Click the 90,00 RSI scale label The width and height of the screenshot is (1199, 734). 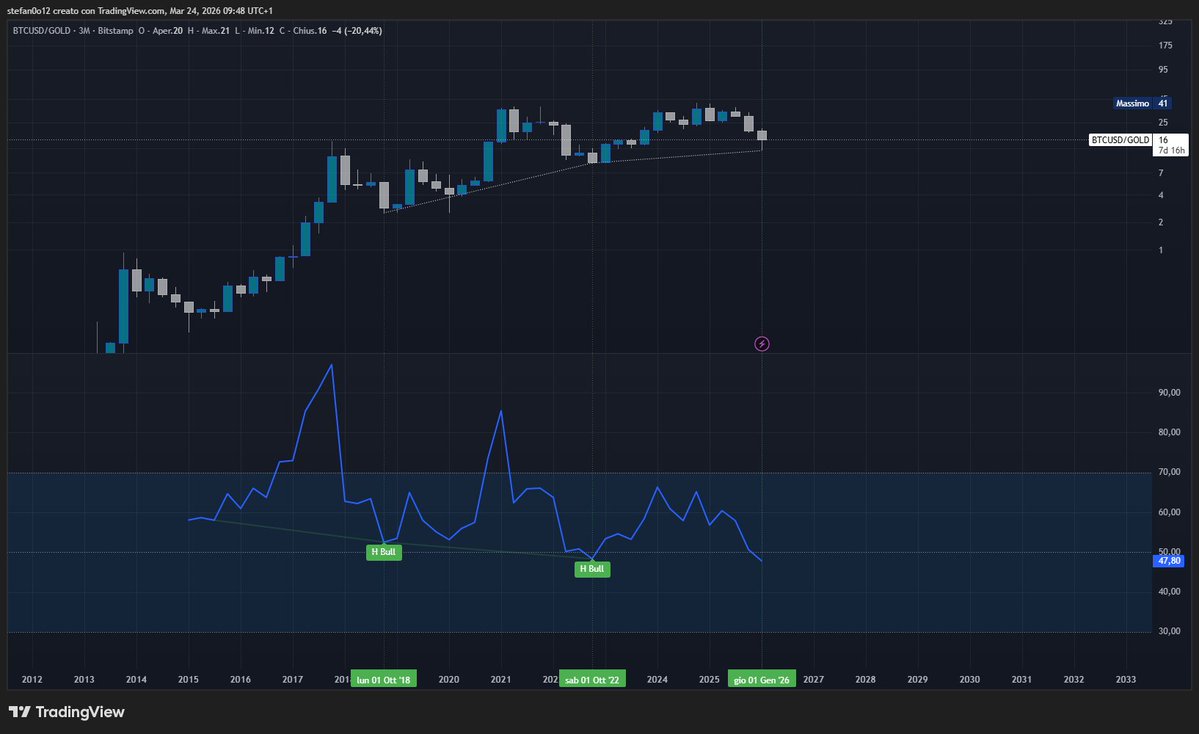(1169, 392)
